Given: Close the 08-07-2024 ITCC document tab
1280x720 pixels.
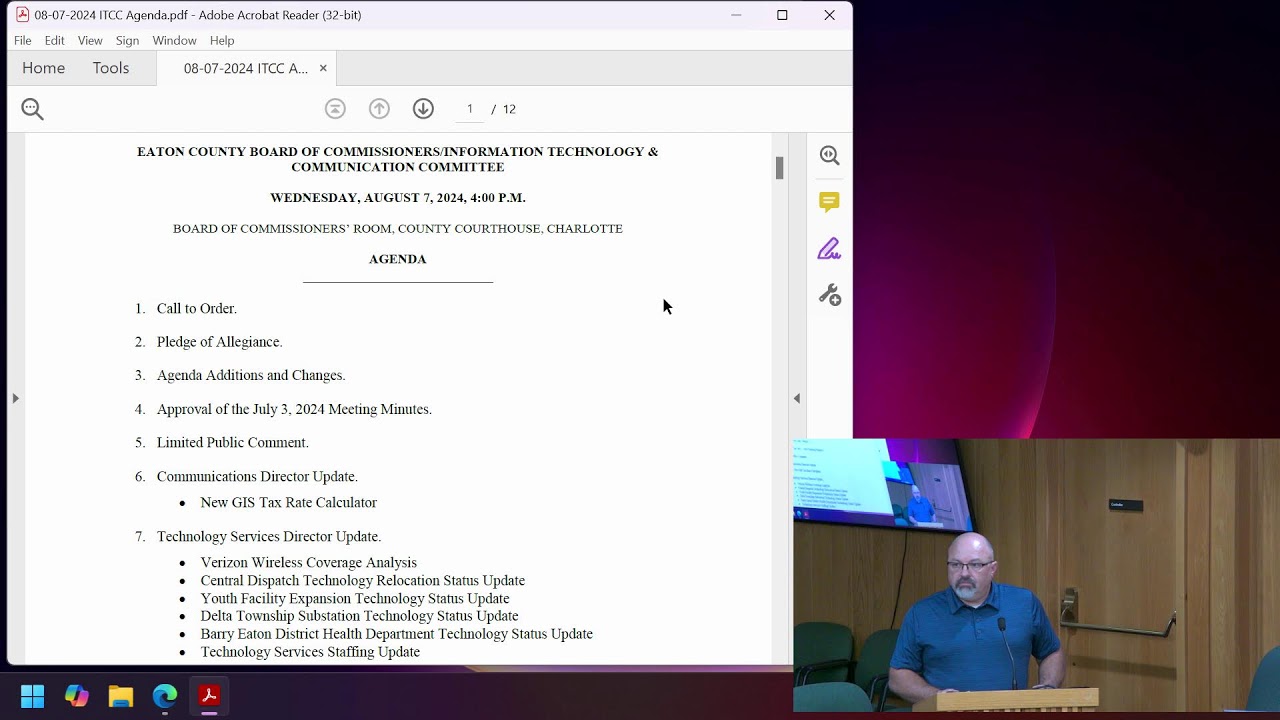Looking at the screenshot, I should (323, 68).
